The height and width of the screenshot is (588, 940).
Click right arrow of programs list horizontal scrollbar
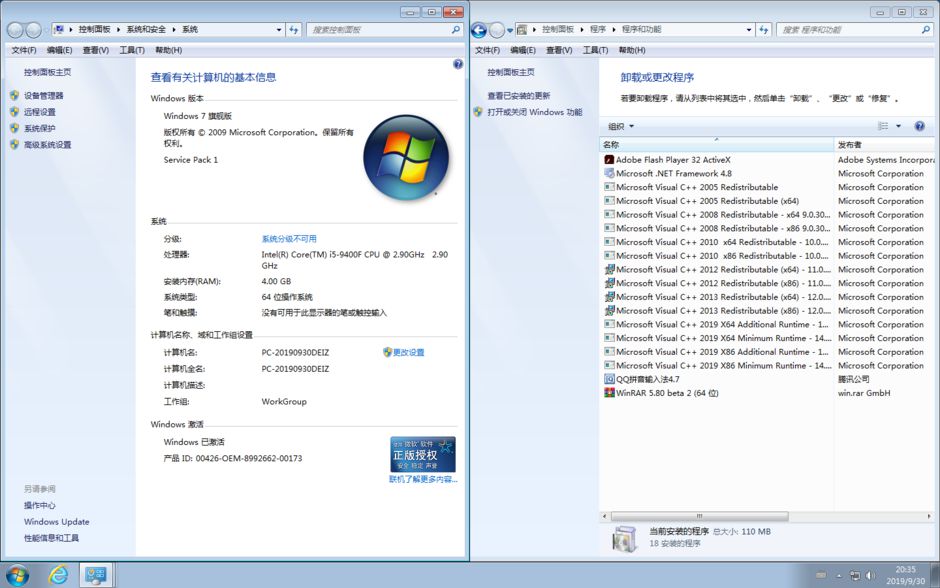click(x=929, y=516)
